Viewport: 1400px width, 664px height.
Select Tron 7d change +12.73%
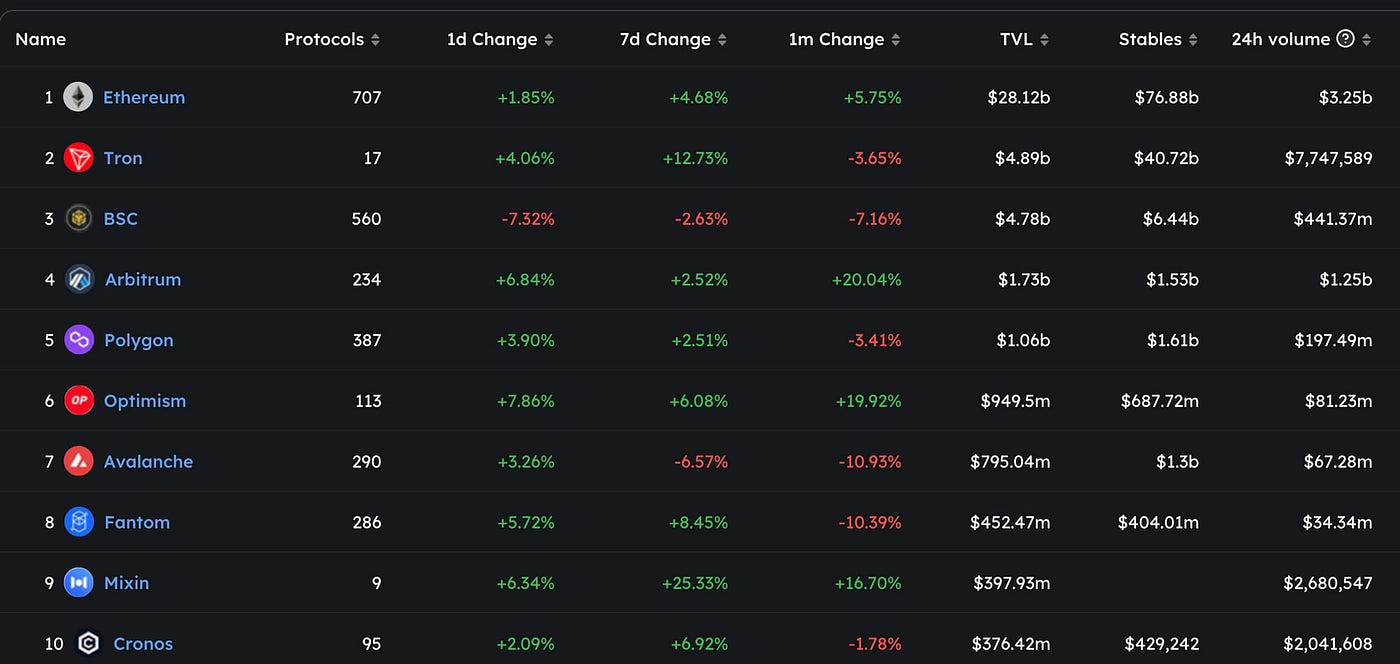tap(695, 158)
